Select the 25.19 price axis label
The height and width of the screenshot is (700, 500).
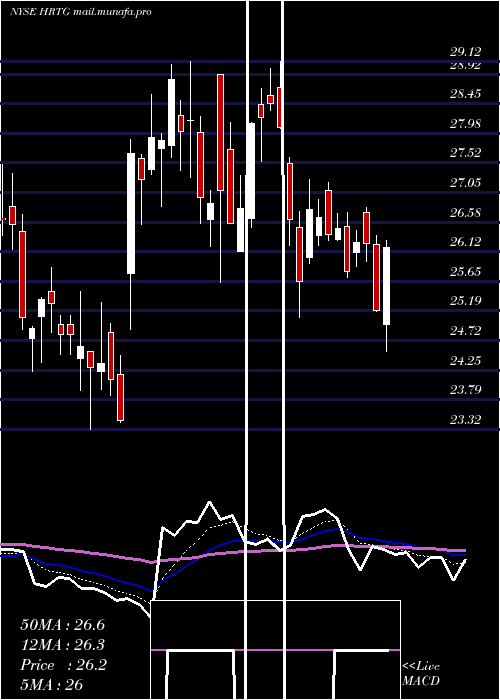466,301
